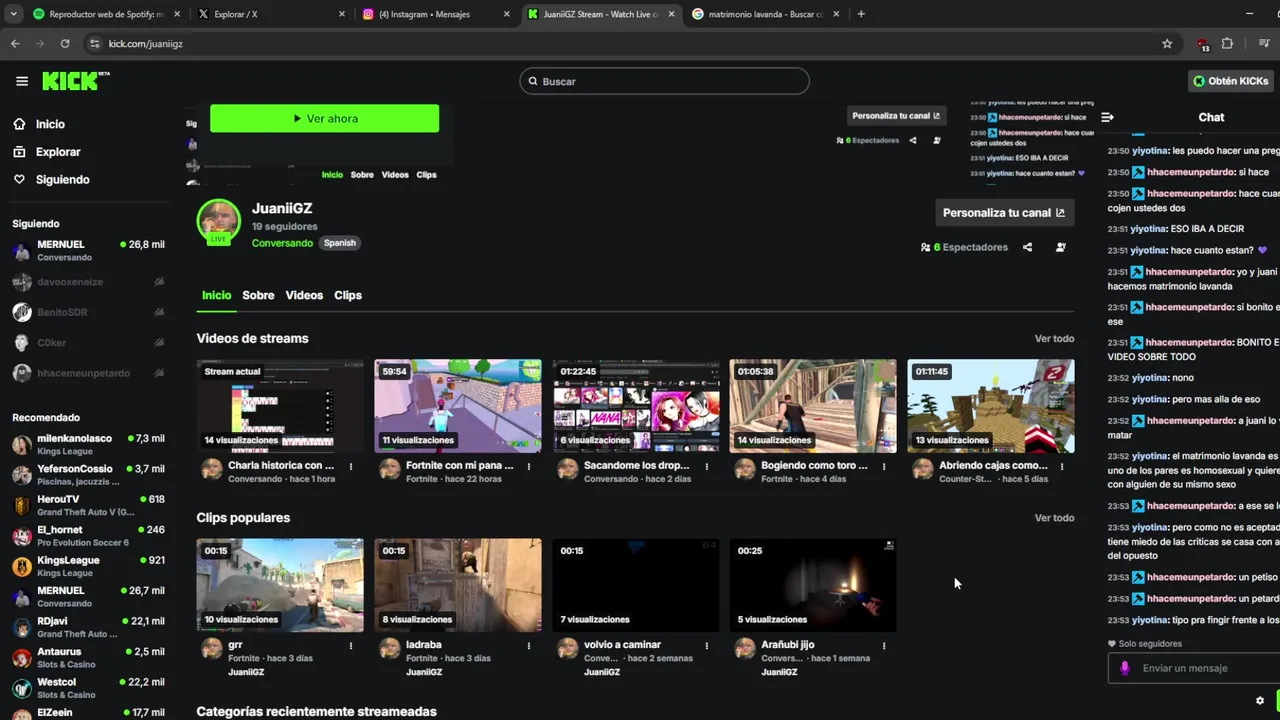Open KingsLeague recommended channel
The width and height of the screenshot is (1280, 720).
click(x=88, y=566)
